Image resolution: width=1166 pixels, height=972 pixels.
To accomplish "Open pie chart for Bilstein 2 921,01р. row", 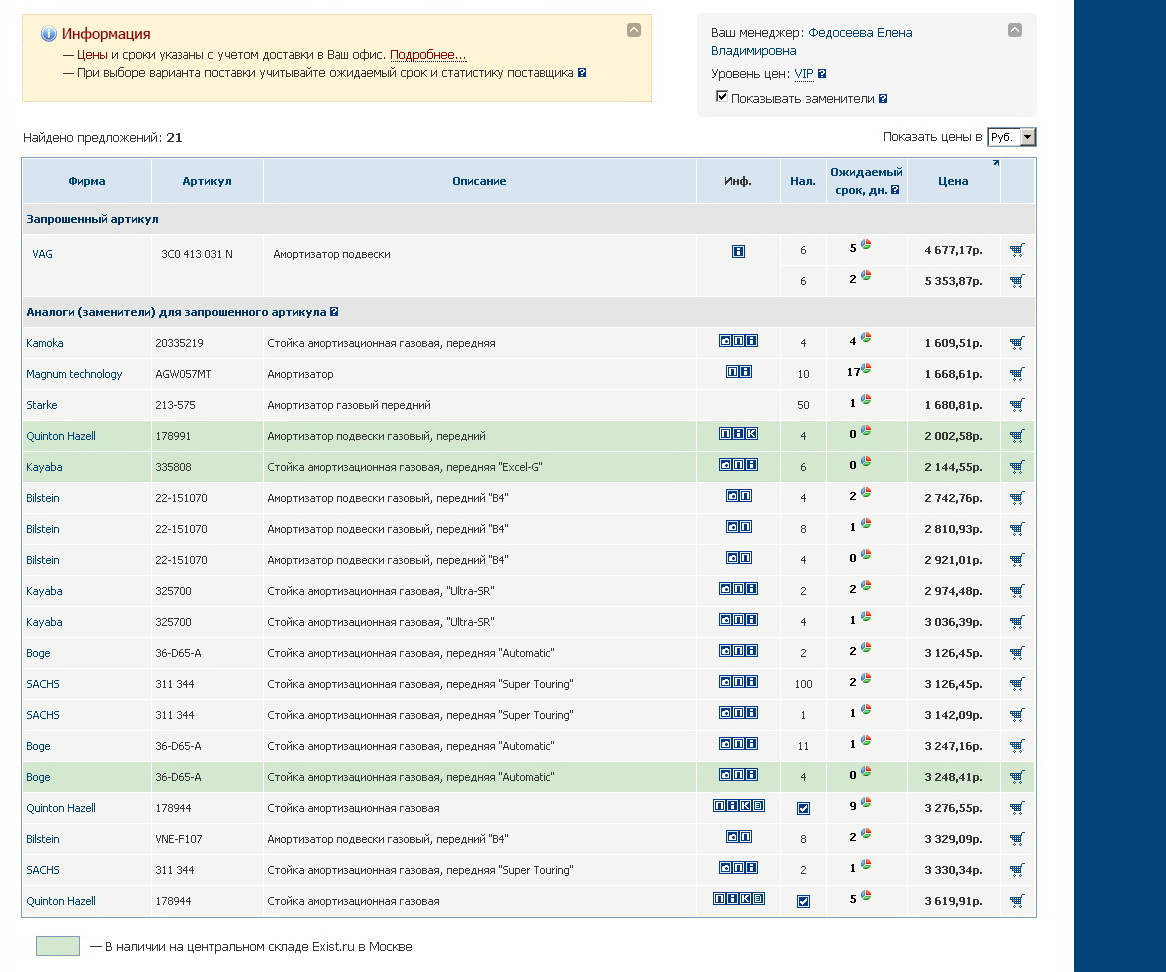I will 866,555.
